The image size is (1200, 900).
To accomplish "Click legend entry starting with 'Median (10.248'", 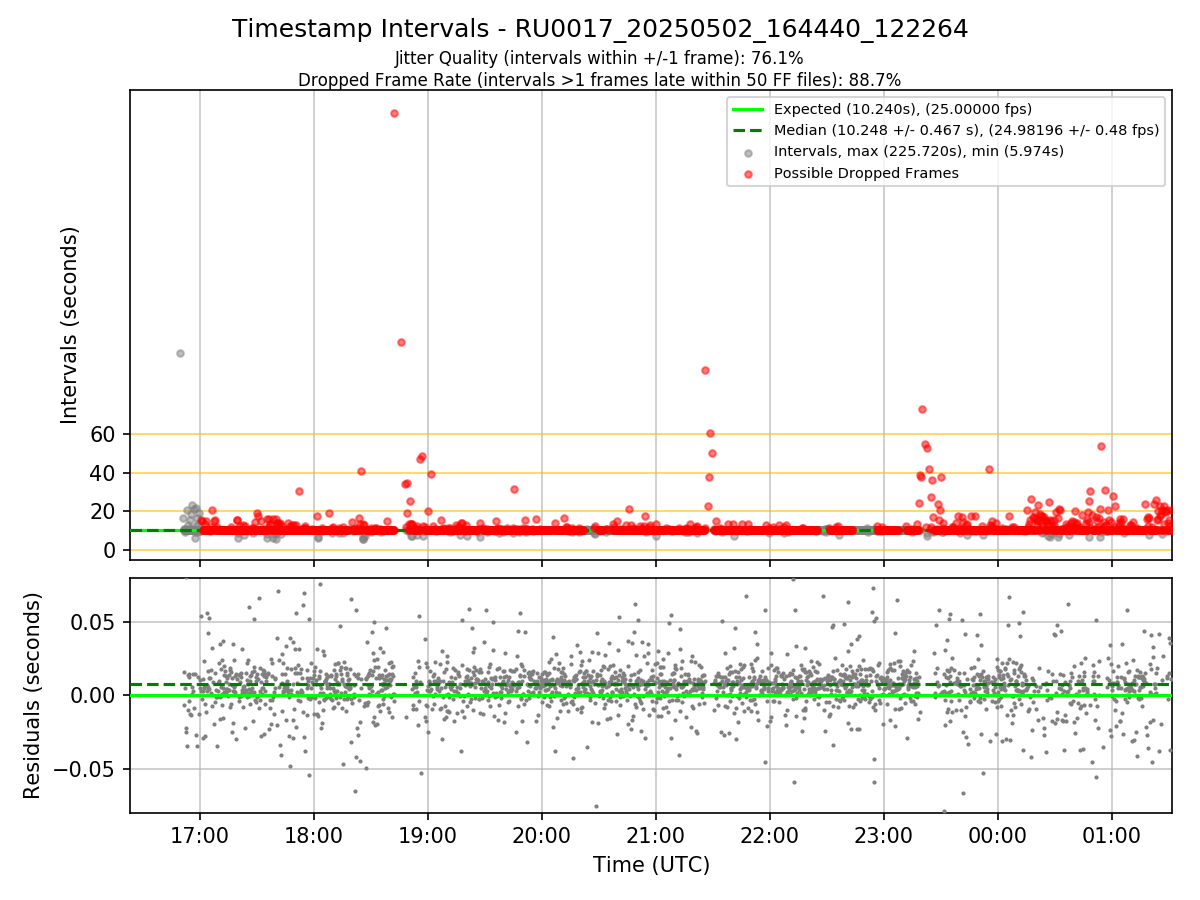I will click(966, 130).
